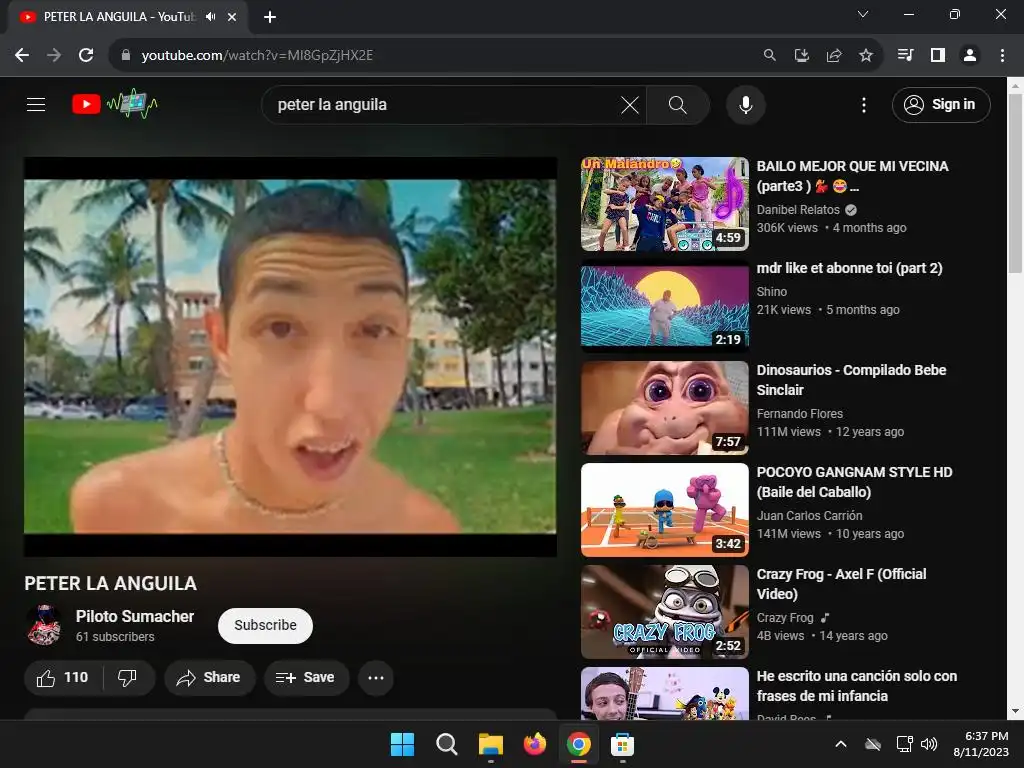Open the Juan Carlos Carrión channel link
Viewport: 1024px width, 768px height.
pyautogui.click(x=809, y=515)
